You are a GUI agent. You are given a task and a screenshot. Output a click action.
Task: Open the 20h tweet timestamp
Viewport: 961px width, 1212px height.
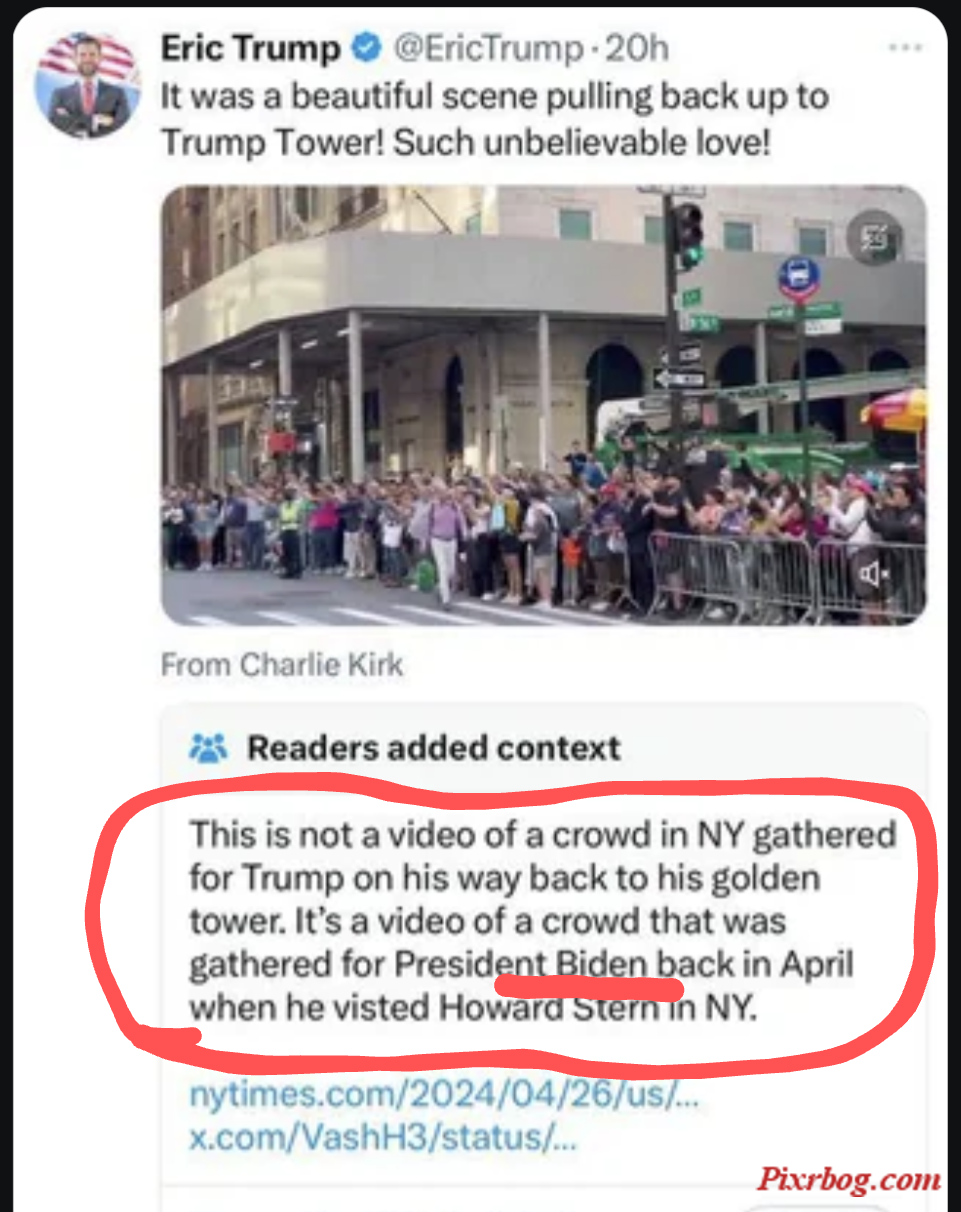pyautogui.click(x=636, y=47)
